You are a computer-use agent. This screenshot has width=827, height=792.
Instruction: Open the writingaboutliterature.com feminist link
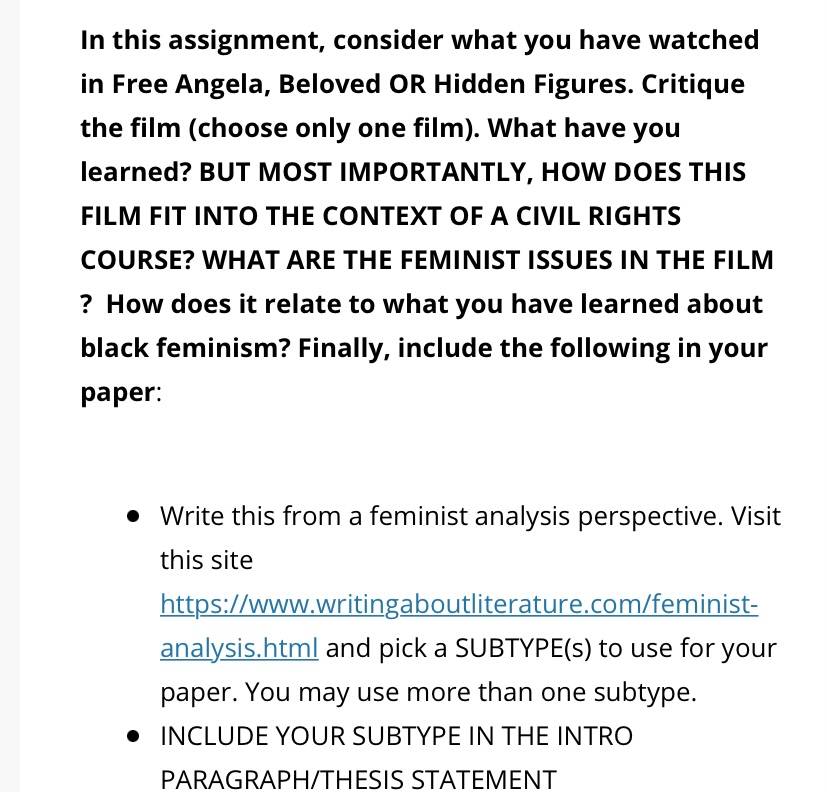click(459, 604)
